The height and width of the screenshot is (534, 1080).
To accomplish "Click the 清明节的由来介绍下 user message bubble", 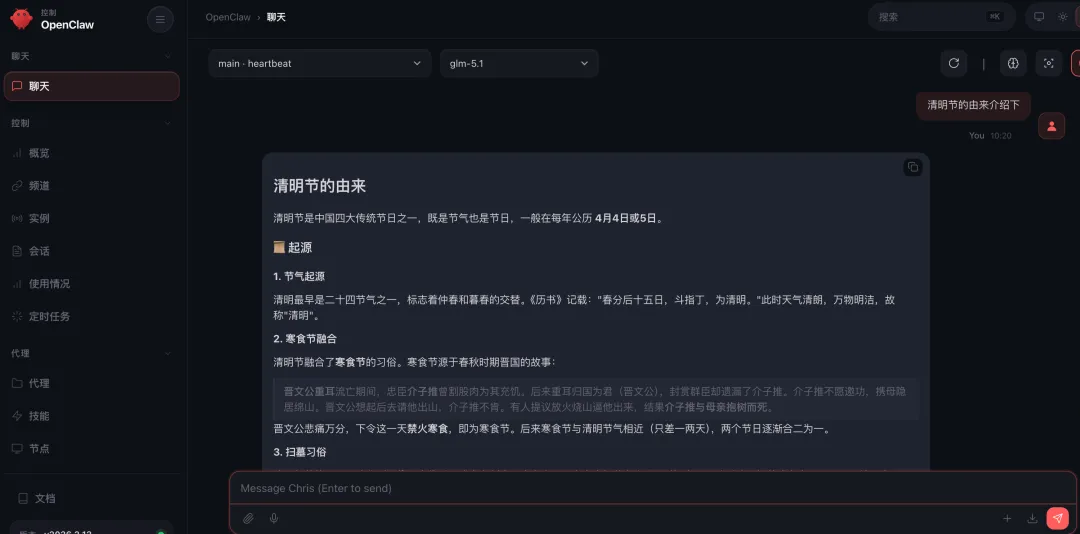I will pyautogui.click(x=973, y=105).
